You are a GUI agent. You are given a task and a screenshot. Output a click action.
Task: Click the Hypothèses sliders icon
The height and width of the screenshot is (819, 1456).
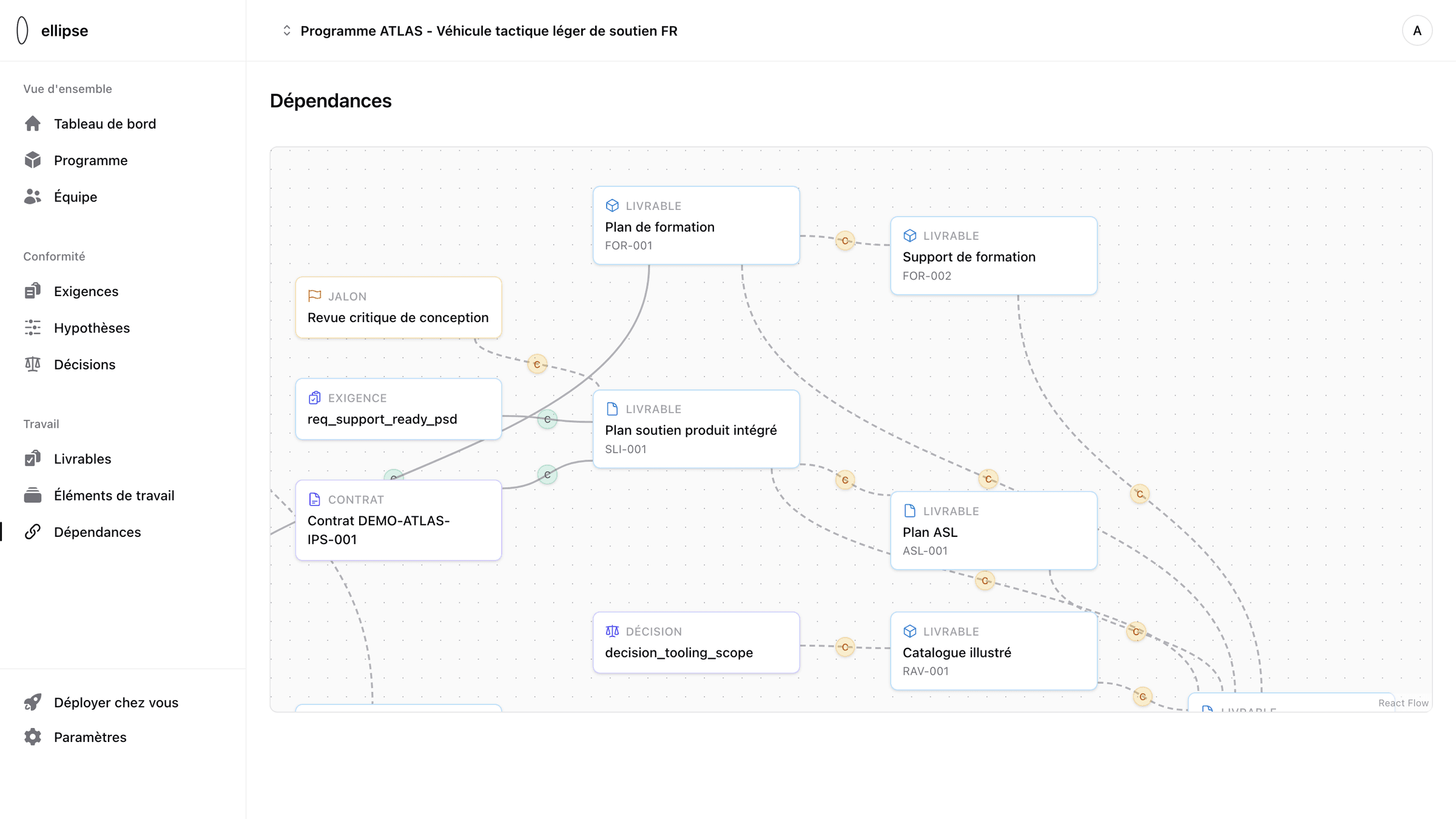click(x=33, y=328)
